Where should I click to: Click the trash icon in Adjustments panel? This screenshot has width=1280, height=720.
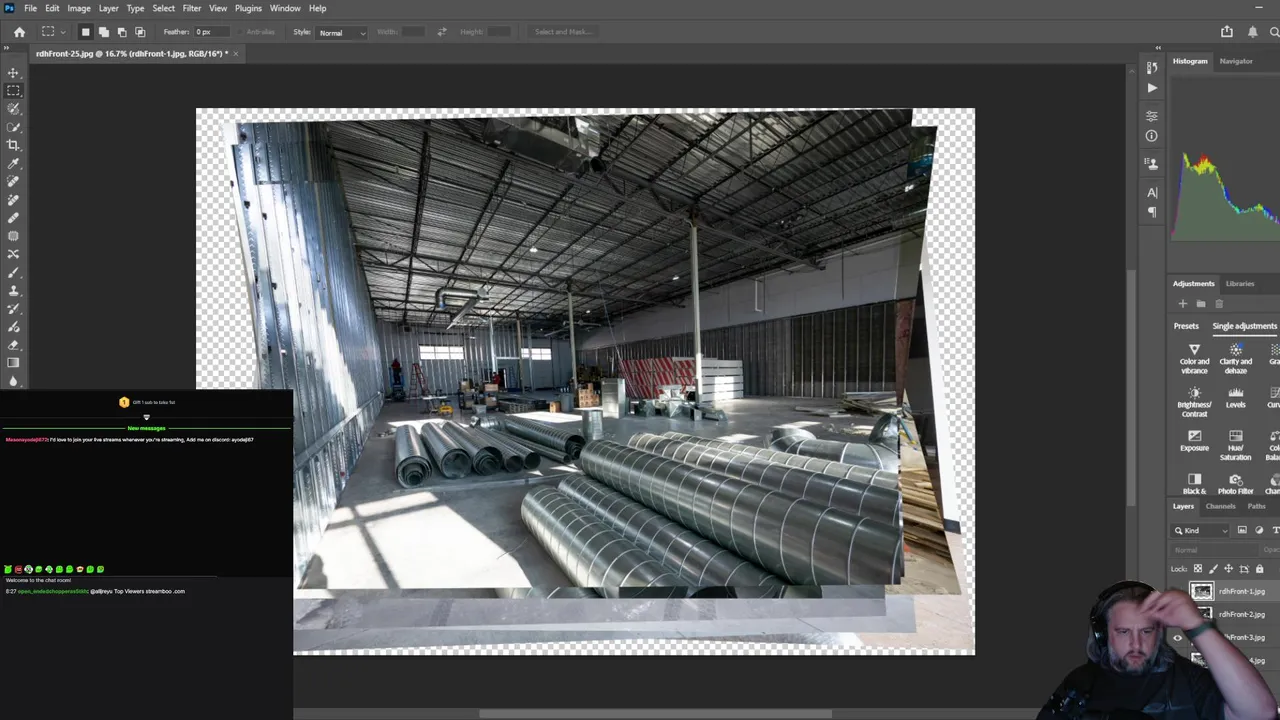1218,304
